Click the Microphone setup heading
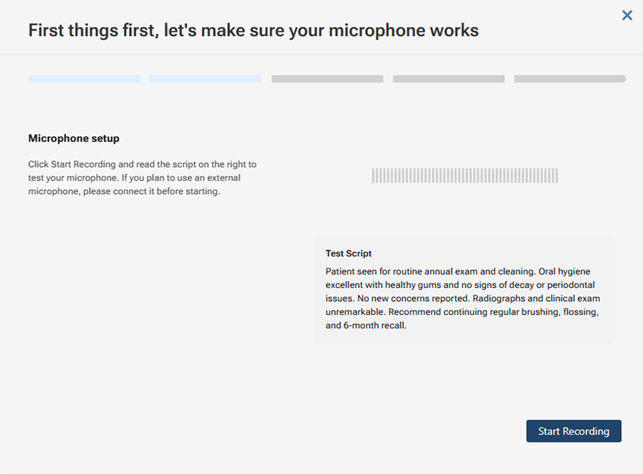Viewport: 643px width, 474px height. coord(74,138)
